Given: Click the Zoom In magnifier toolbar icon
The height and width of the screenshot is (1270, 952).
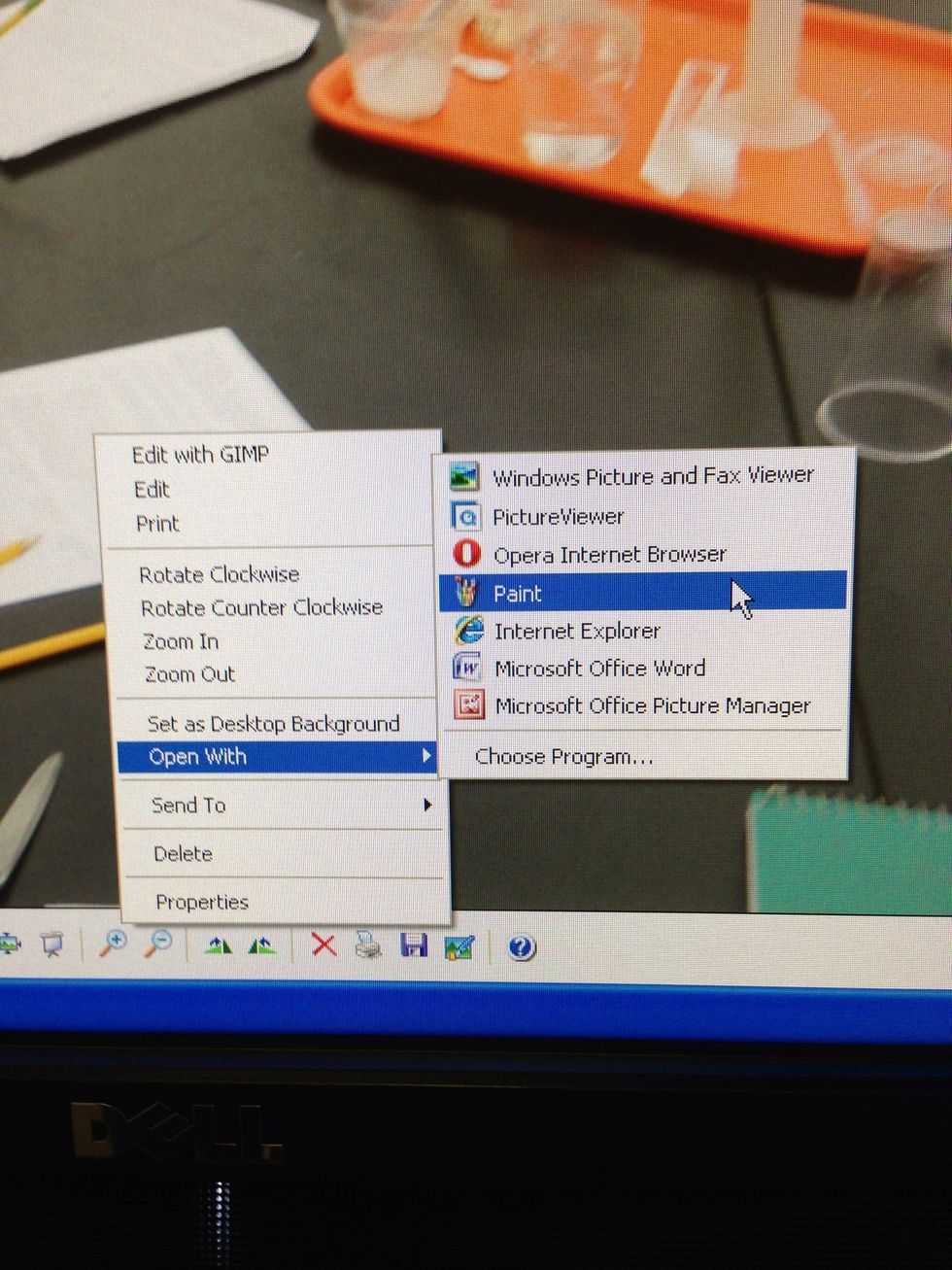Looking at the screenshot, I should coord(114,943).
